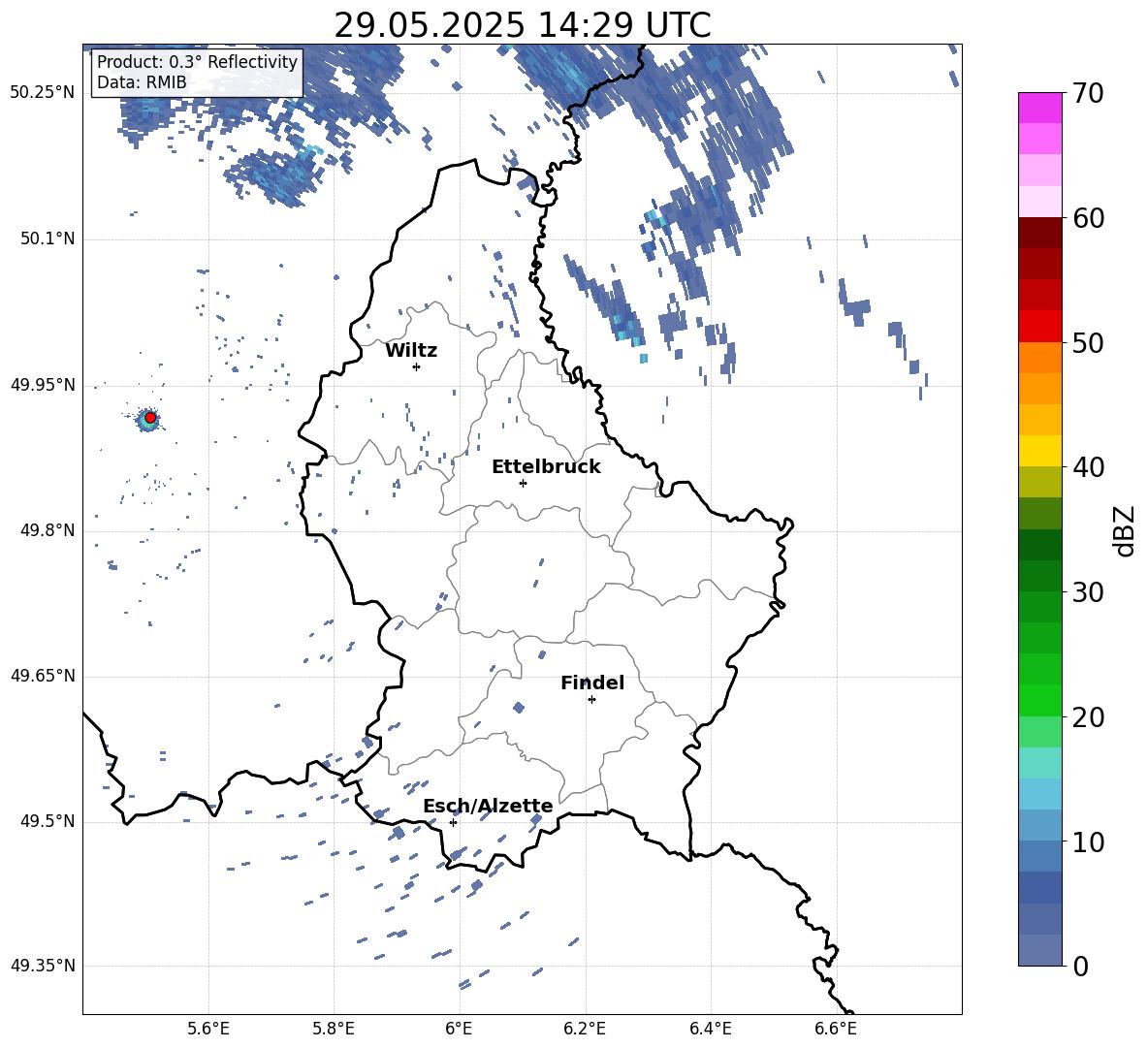This screenshot has height=1048, width=1148.
Task: Click the Ettelbruck label
Action: click(546, 467)
